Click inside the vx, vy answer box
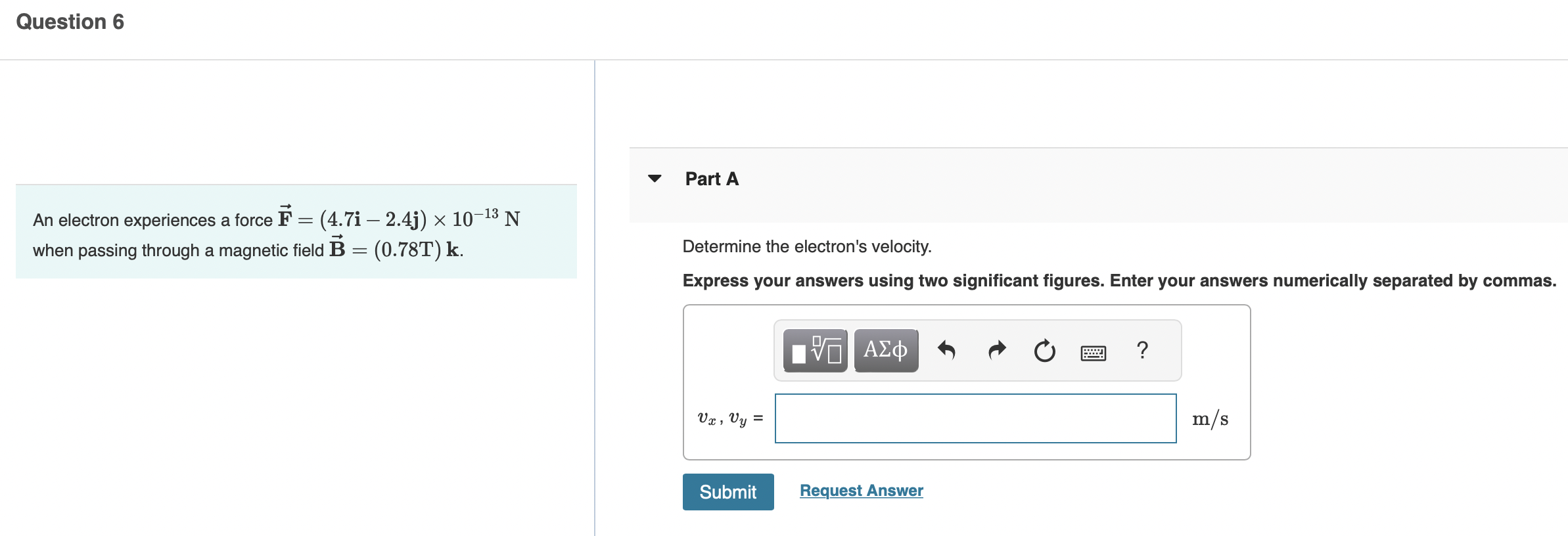1568x536 pixels. (x=975, y=418)
